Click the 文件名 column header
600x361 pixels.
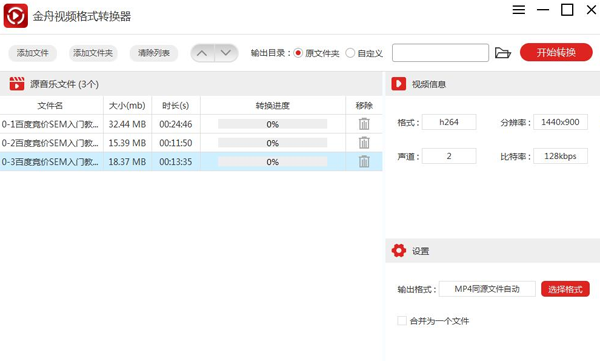[x=51, y=106]
